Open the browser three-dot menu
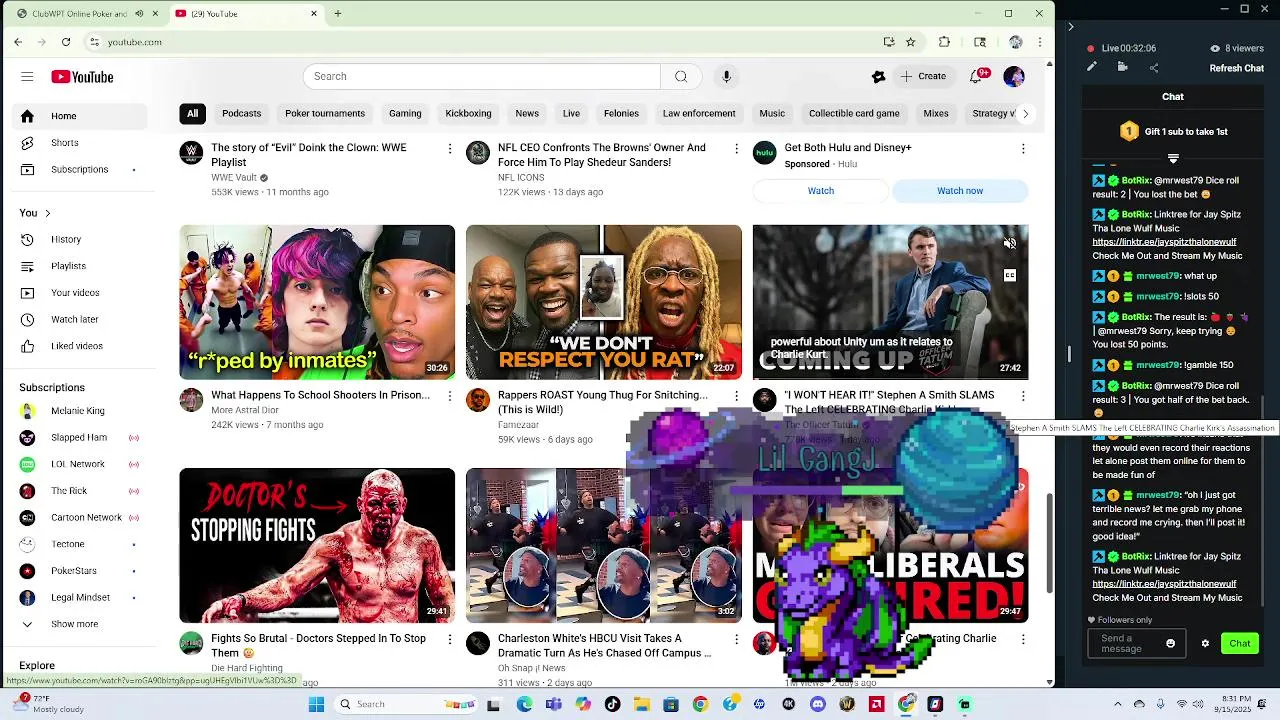 pyautogui.click(x=1040, y=42)
